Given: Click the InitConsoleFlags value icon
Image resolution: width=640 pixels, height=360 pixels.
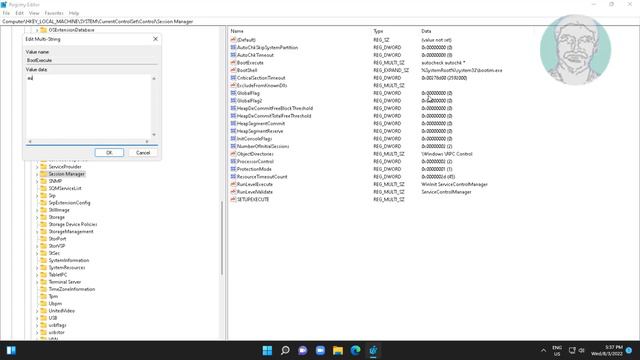Looking at the screenshot, I should click(x=233, y=139).
